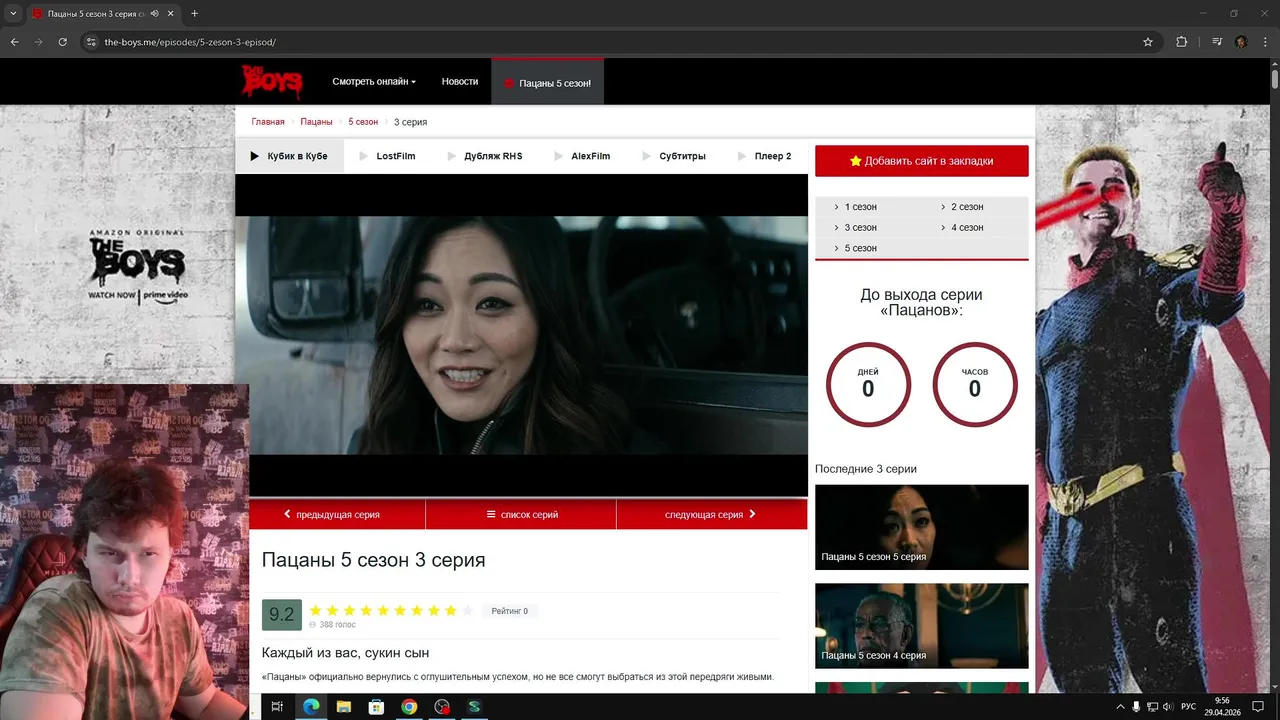
Task: Open the Пацаны 5 сезон! highlighted tab
Action: [547, 82]
